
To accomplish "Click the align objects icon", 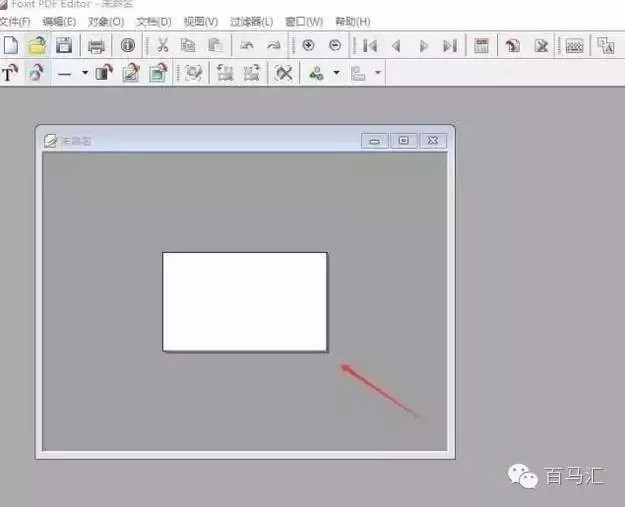I will coord(358,73).
